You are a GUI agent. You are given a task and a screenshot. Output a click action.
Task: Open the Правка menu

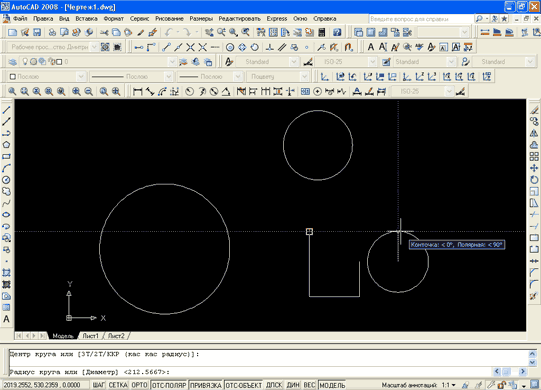43,19
